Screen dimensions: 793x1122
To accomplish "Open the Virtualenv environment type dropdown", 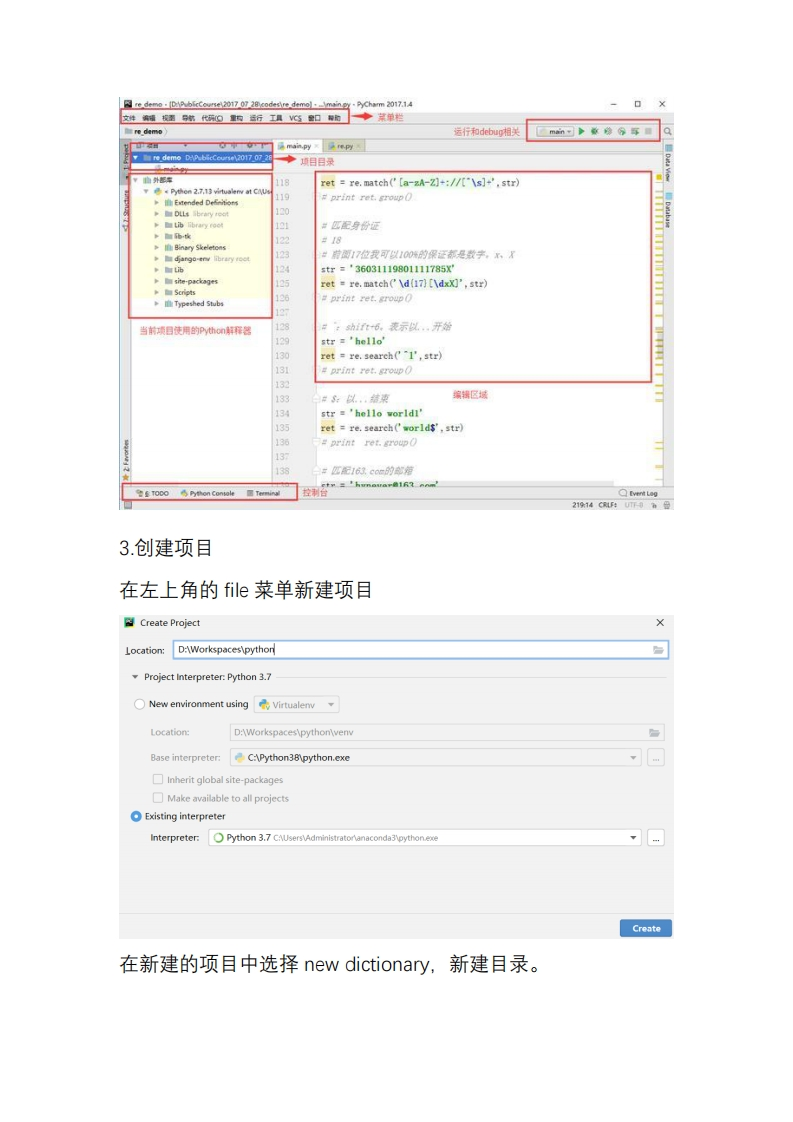I will point(296,705).
